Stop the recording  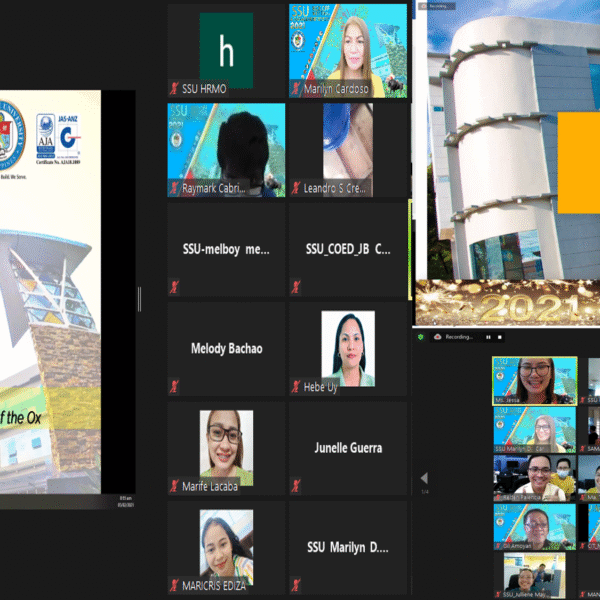(499, 337)
